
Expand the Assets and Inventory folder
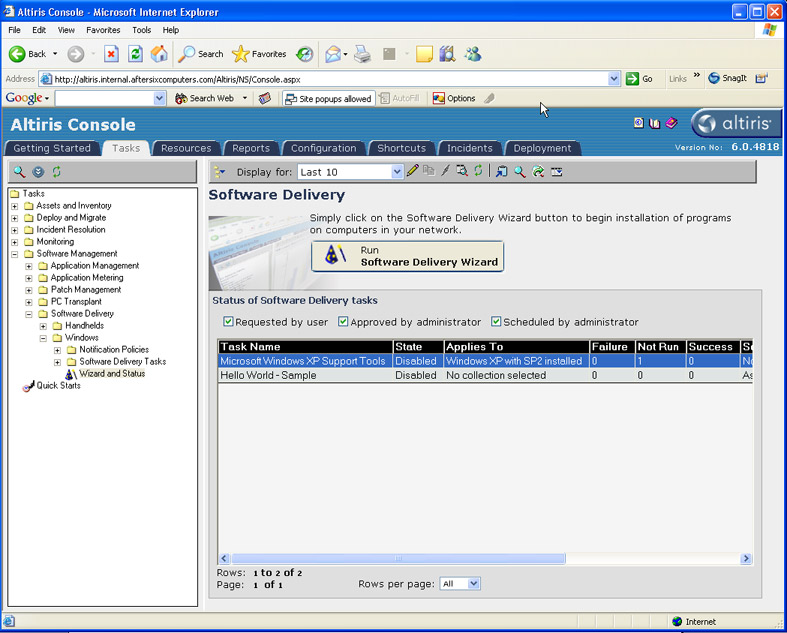point(15,206)
